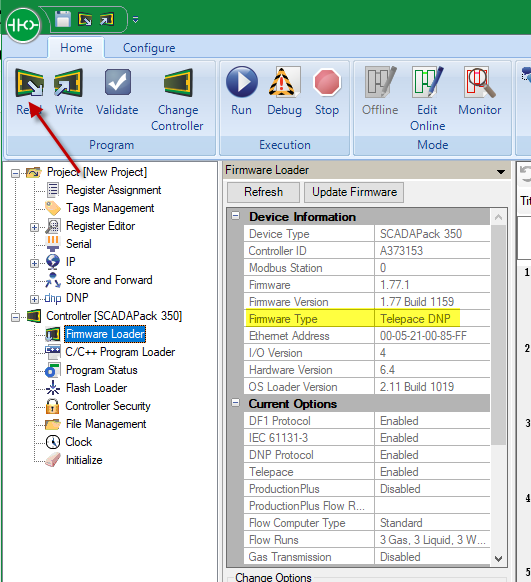Screen dimensions: 531x582
Task: Switch to the Home ribbon tab
Action: tap(76, 48)
